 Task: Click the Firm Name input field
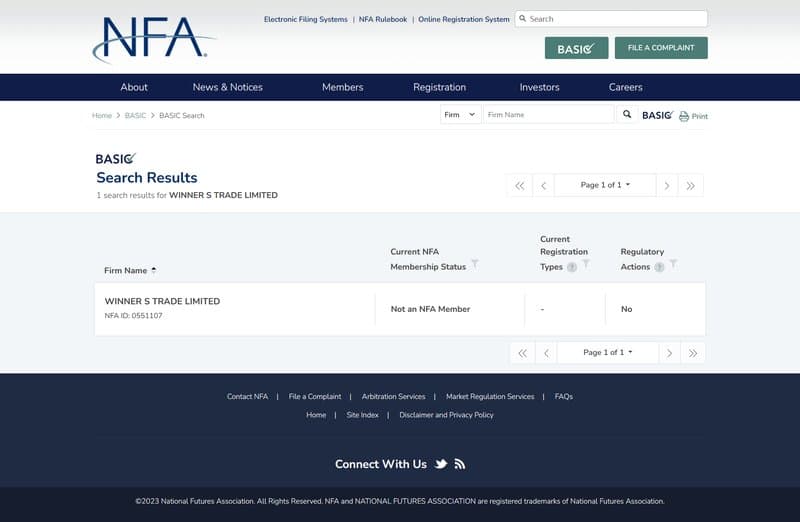548,114
